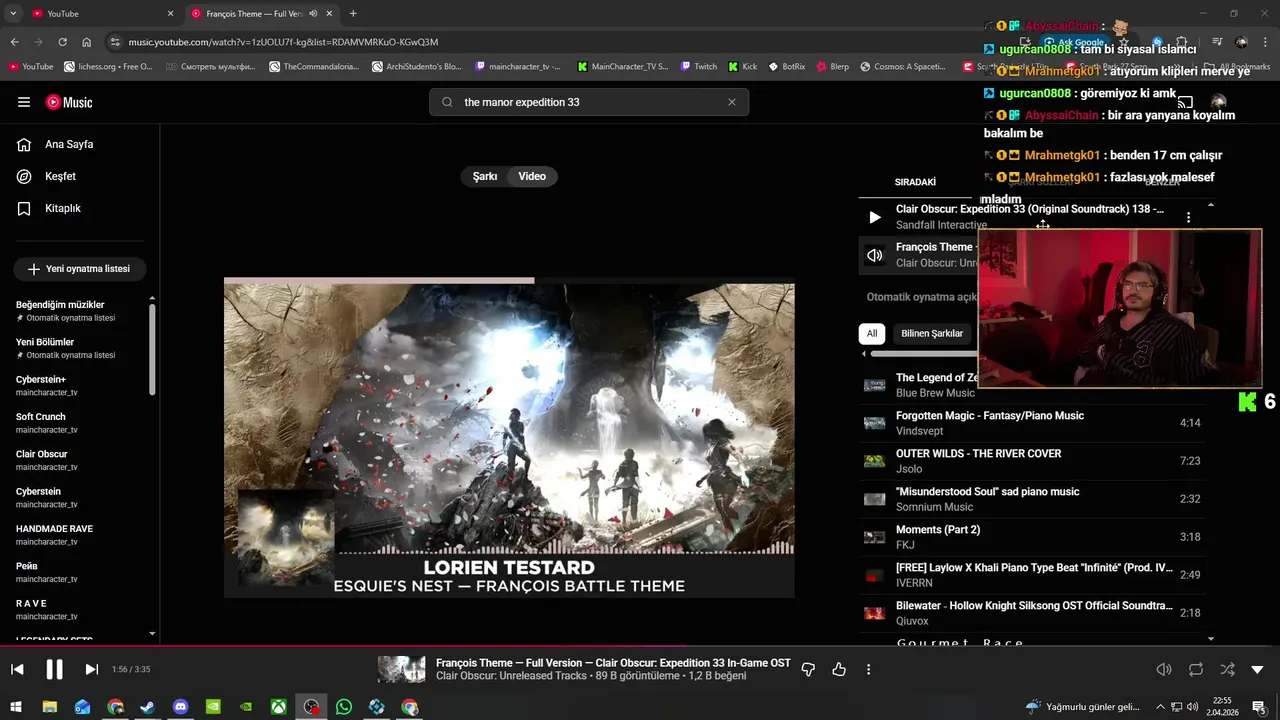The image size is (1280, 720).
Task: Select the SIRADAKİ tab
Action: coord(915,182)
